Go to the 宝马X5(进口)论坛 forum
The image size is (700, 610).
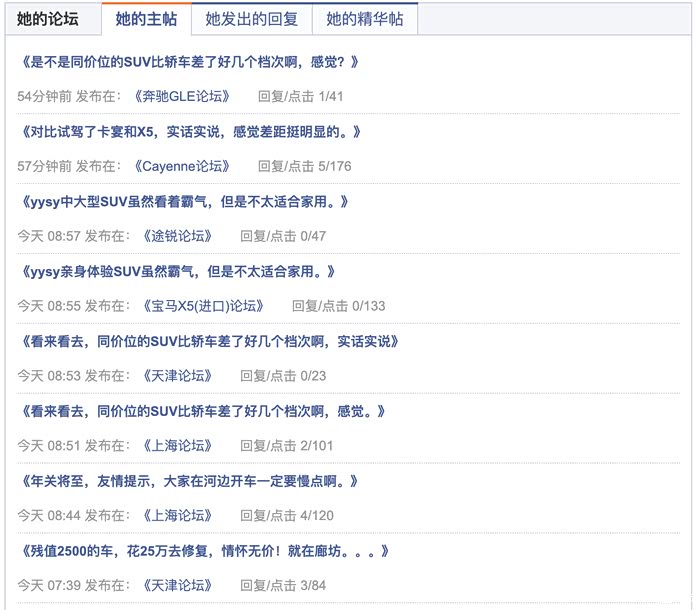[x=204, y=306]
